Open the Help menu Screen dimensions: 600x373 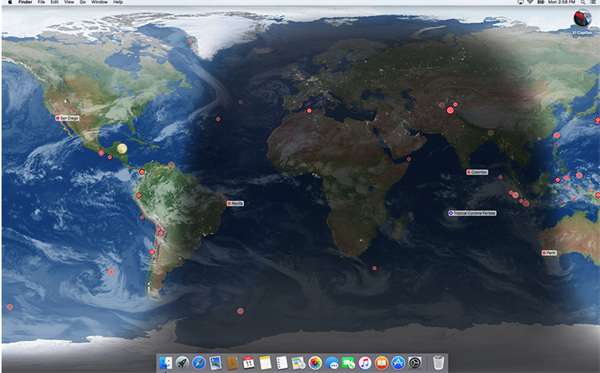pyautogui.click(x=118, y=2)
